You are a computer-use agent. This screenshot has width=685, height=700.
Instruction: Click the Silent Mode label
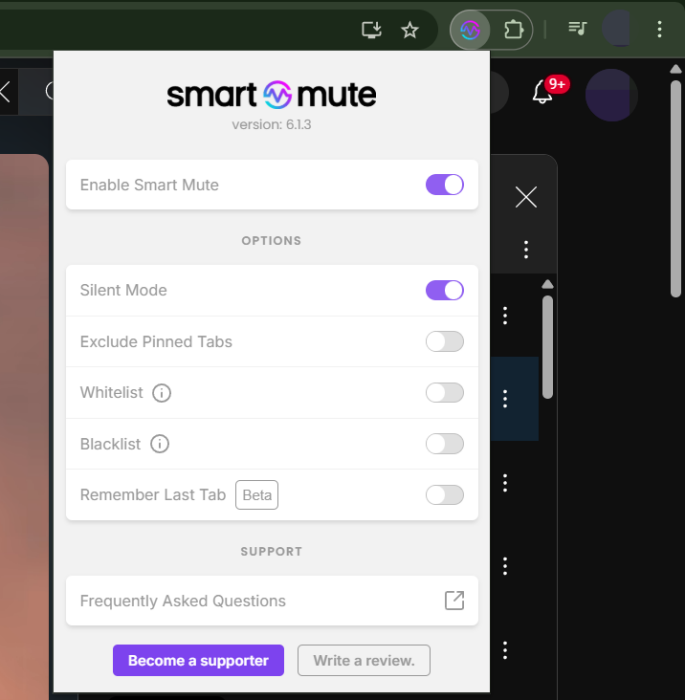click(123, 290)
